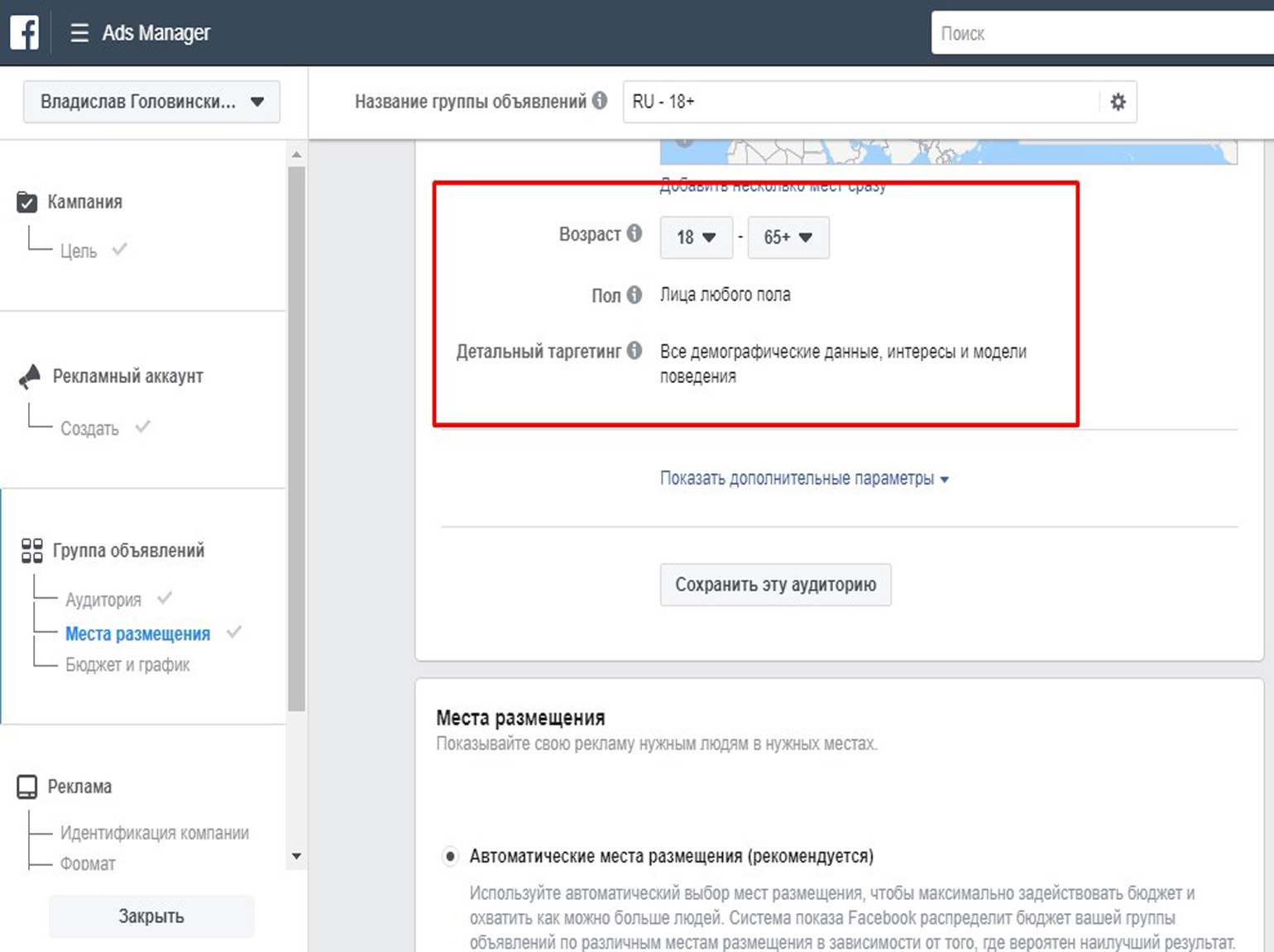Click the sidebar scroll down arrow
This screenshot has height=952, width=1274.
click(296, 856)
